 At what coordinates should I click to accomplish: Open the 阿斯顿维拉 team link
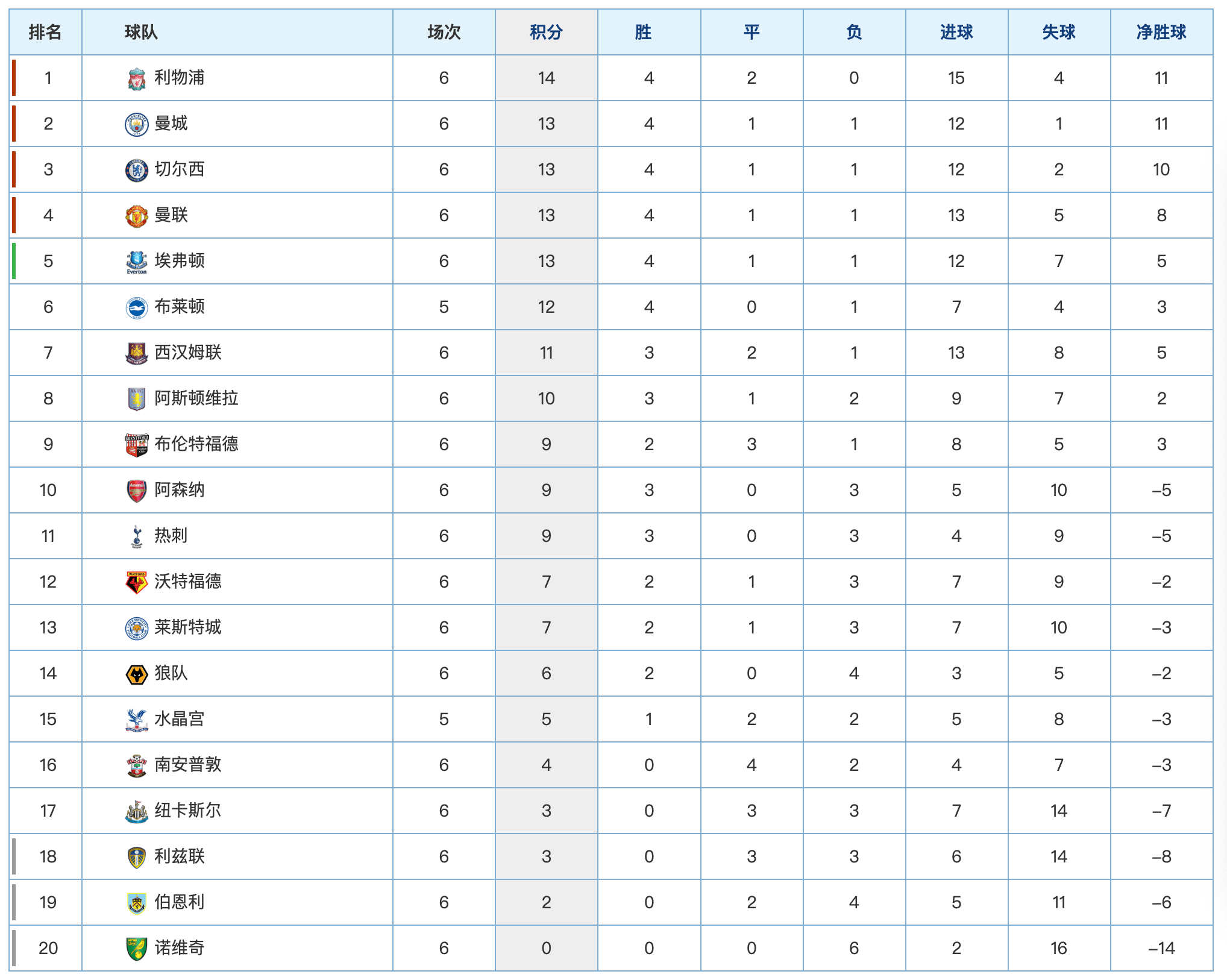pyautogui.click(x=196, y=398)
